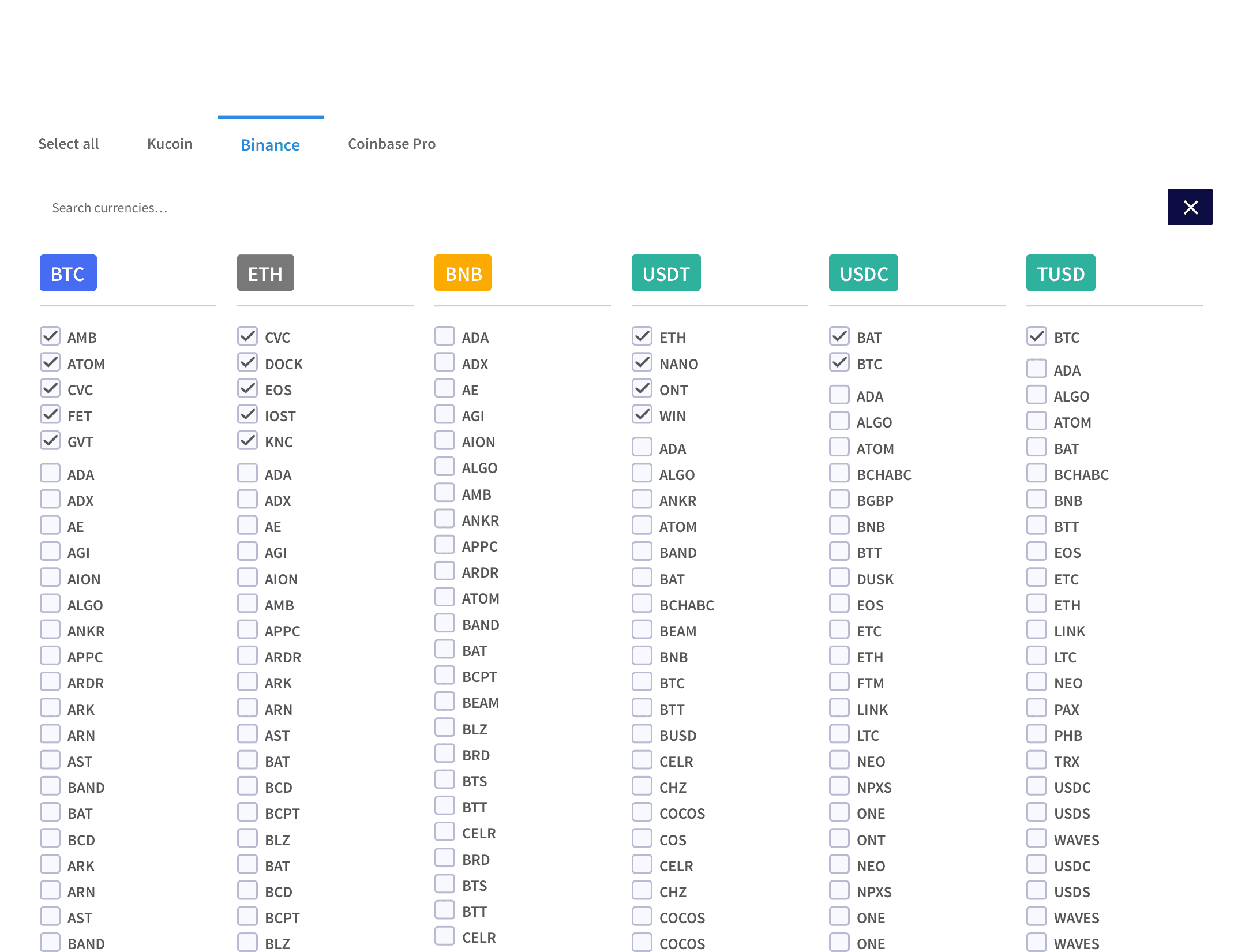Click the gray ETH column badge
Viewport: 1260px width, 952px height.
tap(265, 273)
